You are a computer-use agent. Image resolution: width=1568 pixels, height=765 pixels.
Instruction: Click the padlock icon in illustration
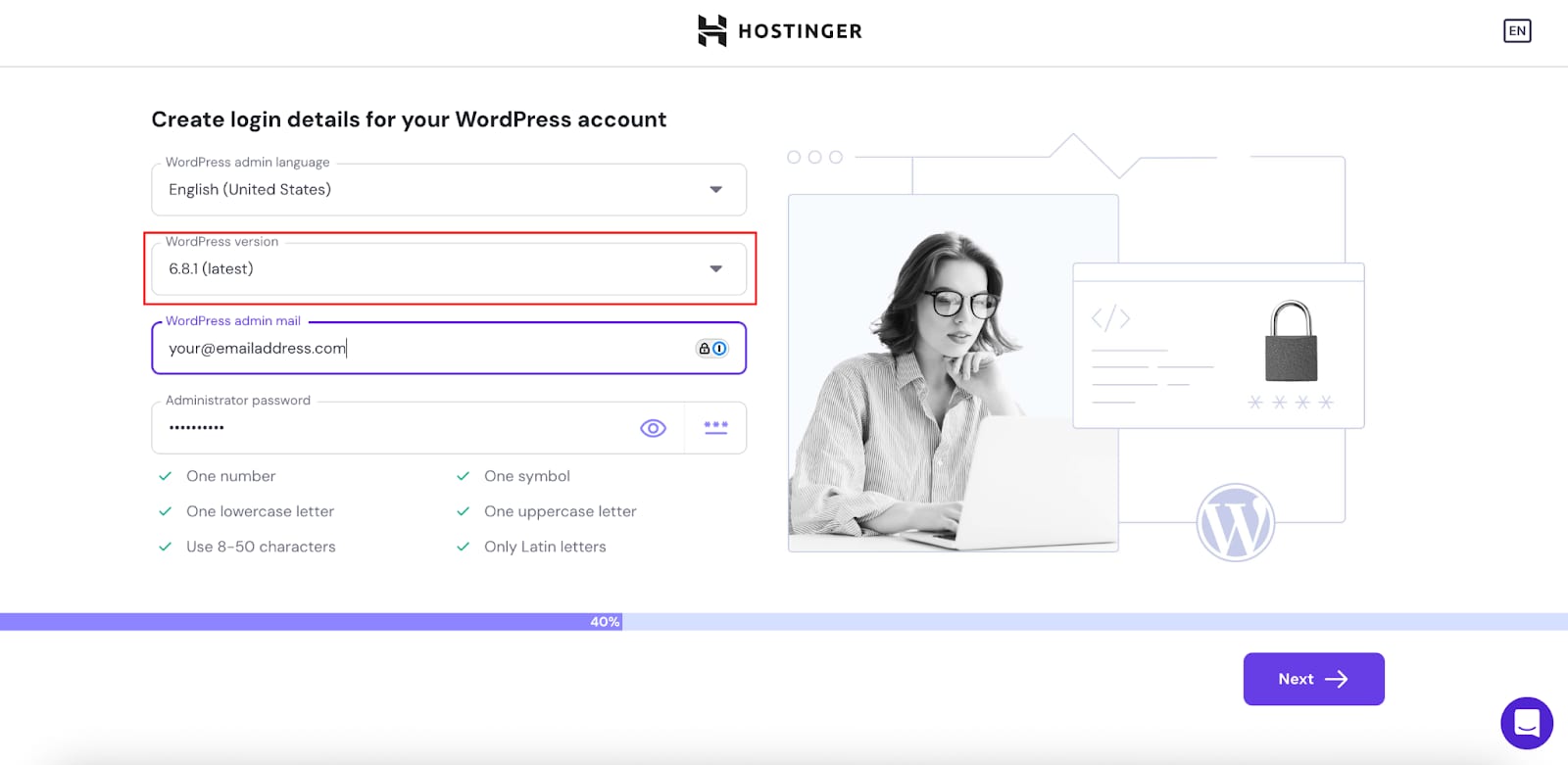(1291, 342)
